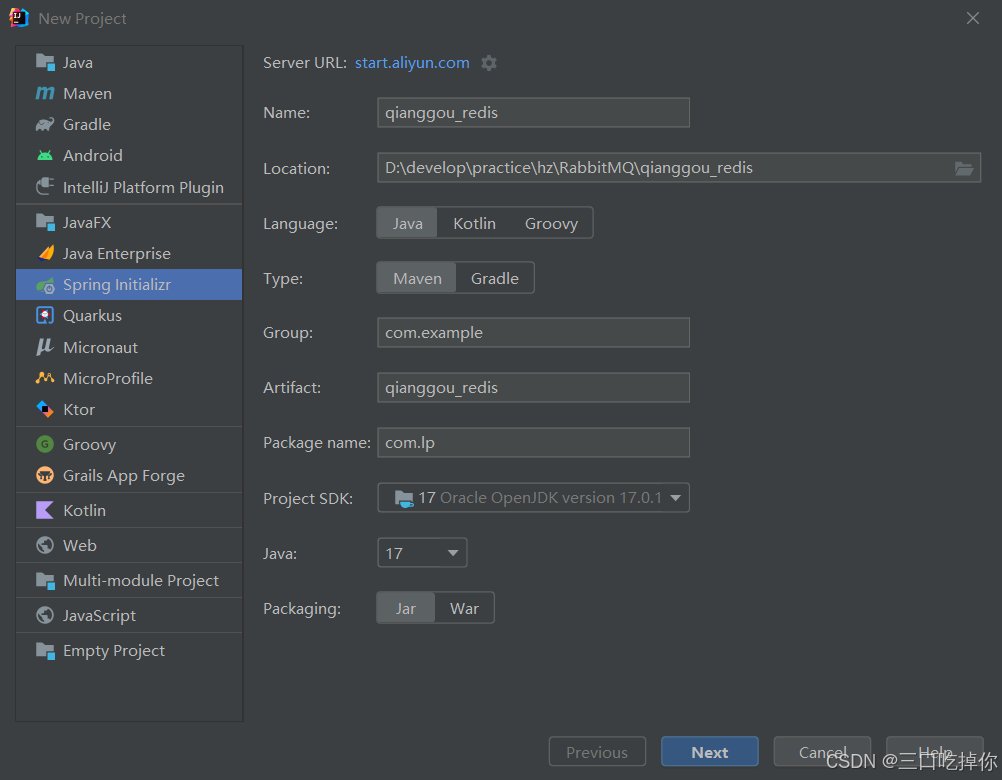1002x780 pixels.
Task: Close the New Project dialog
Action: pos(973,18)
